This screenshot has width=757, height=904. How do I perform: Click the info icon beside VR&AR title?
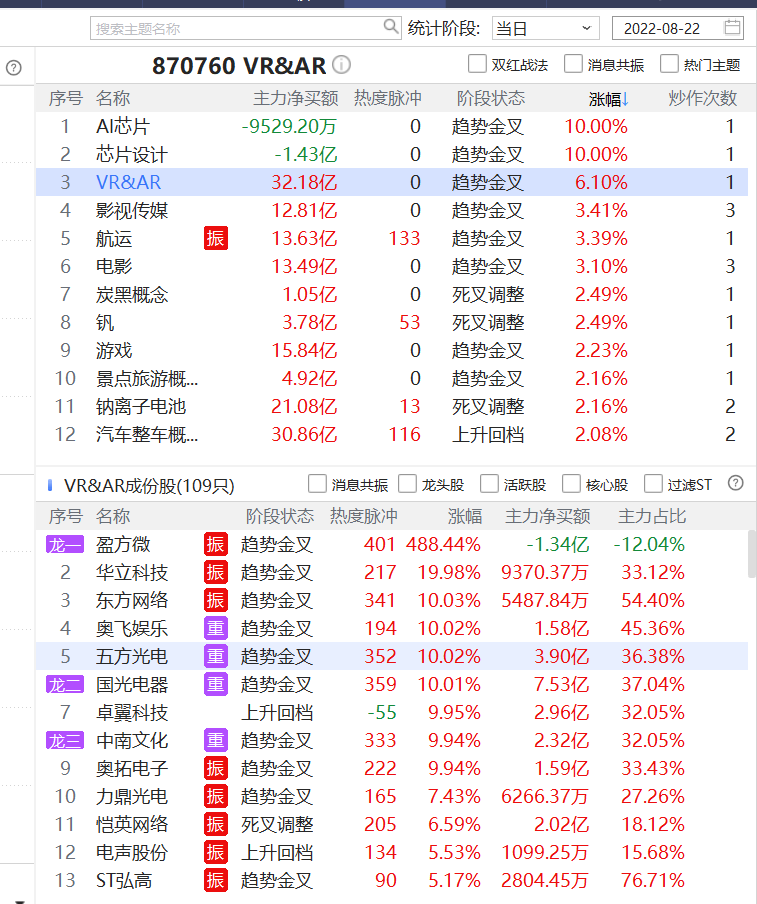(x=341, y=65)
